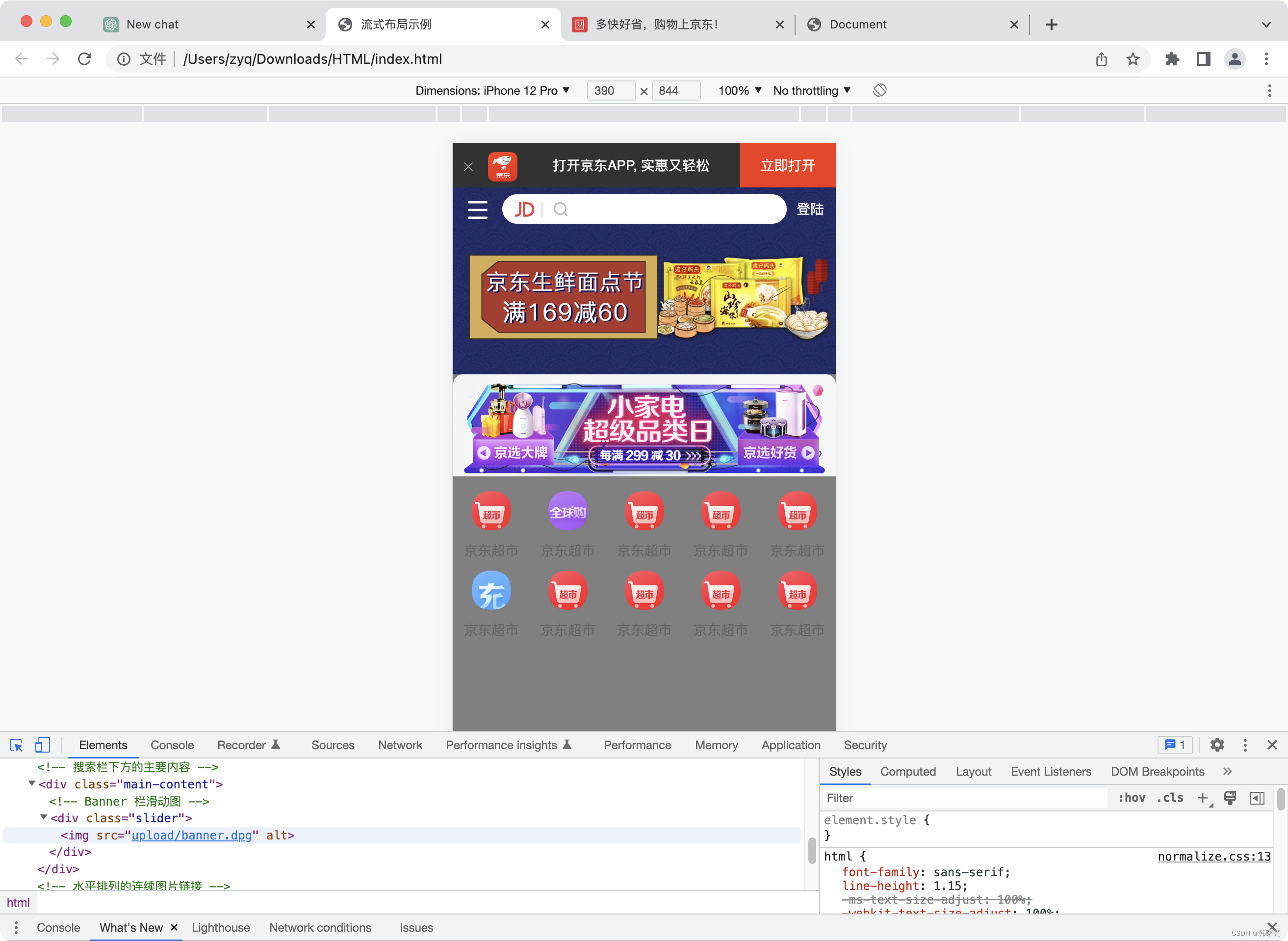Toggle the device toolbar icon
This screenshot has height=941, width=1288.
point(43,745)
